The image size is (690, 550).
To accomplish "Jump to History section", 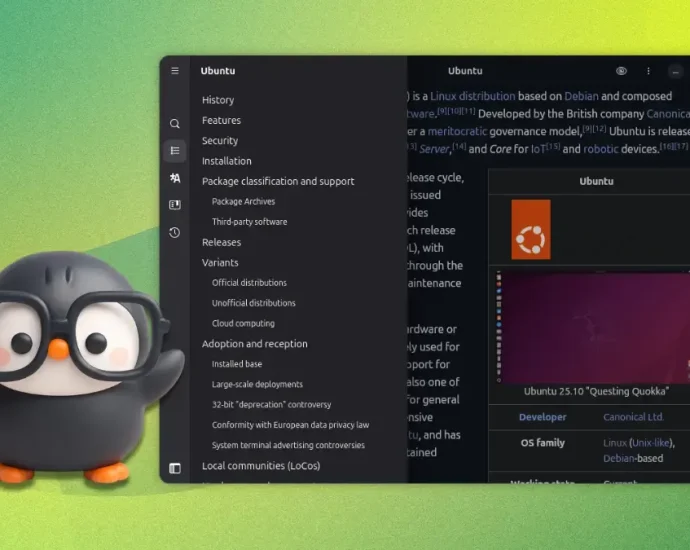I will [x=218, y=100].
